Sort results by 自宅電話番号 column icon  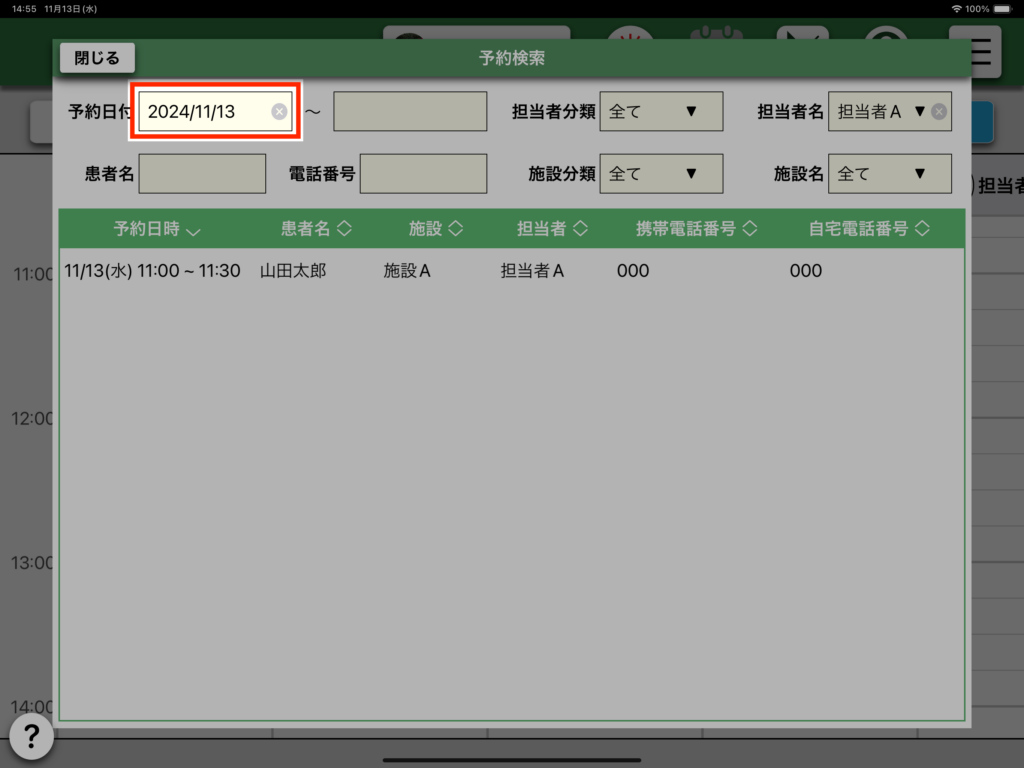tap(921, 229)
